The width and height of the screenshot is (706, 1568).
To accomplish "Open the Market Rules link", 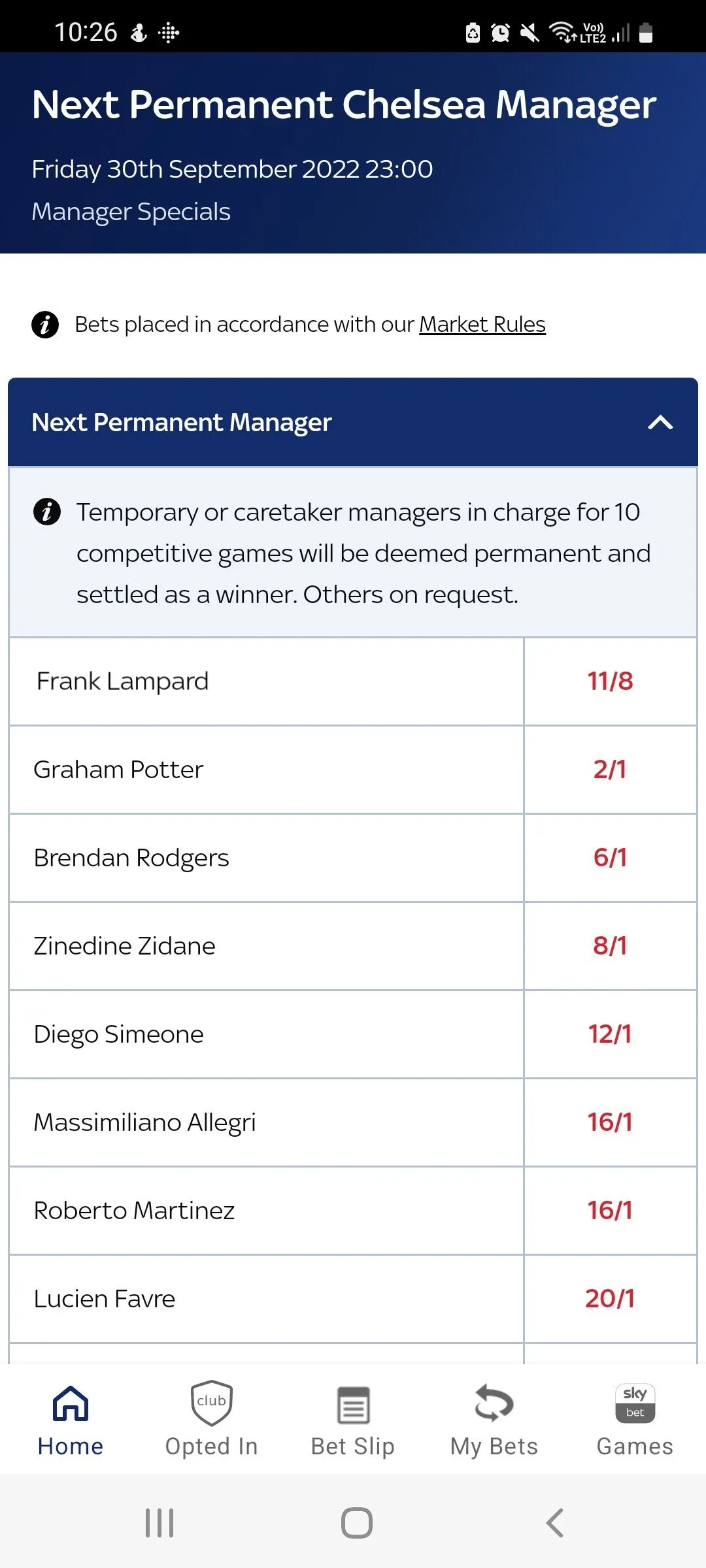I will click(482, 325).
